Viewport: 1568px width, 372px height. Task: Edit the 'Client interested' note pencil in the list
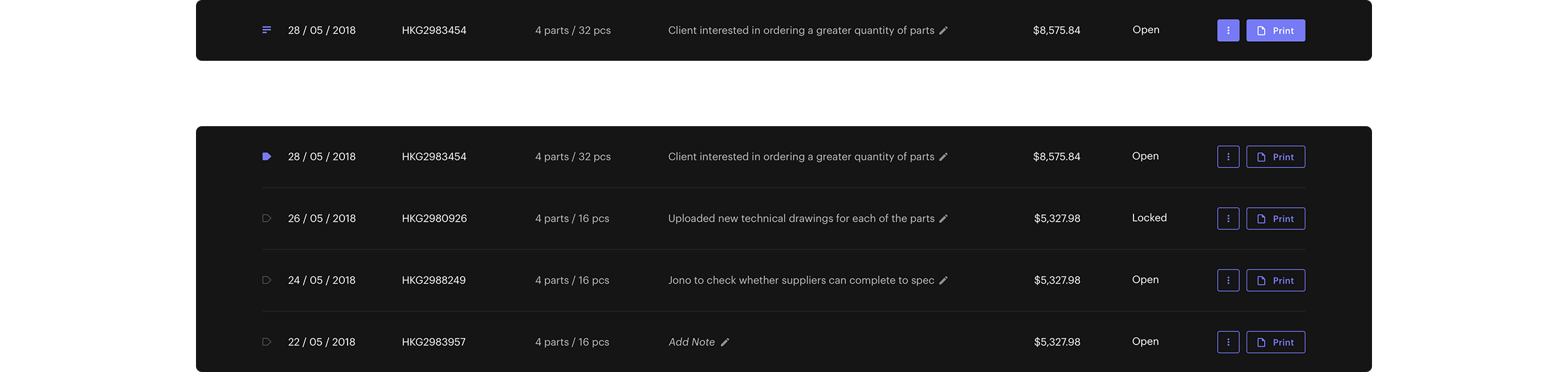[943, 157]
